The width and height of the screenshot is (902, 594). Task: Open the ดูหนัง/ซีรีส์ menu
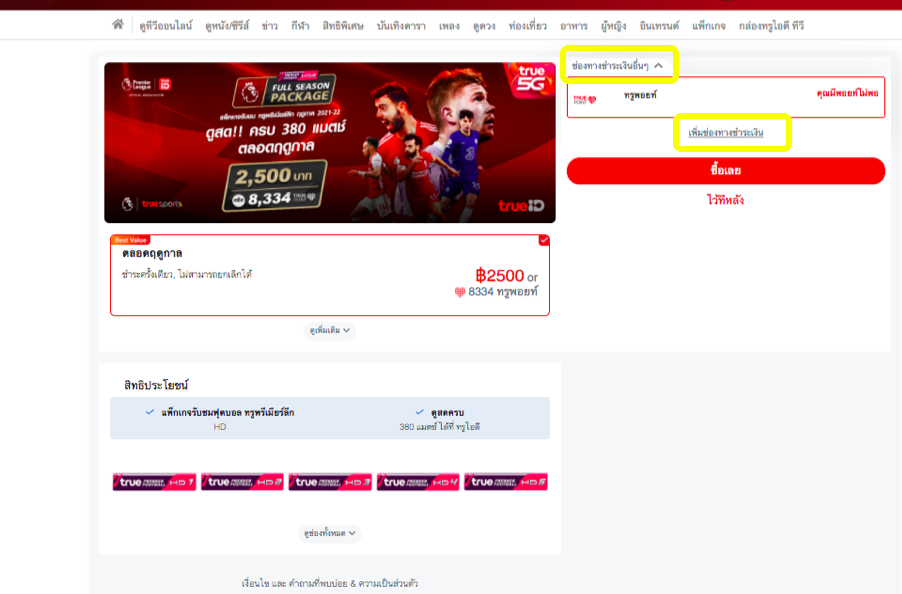click(227, 26)
